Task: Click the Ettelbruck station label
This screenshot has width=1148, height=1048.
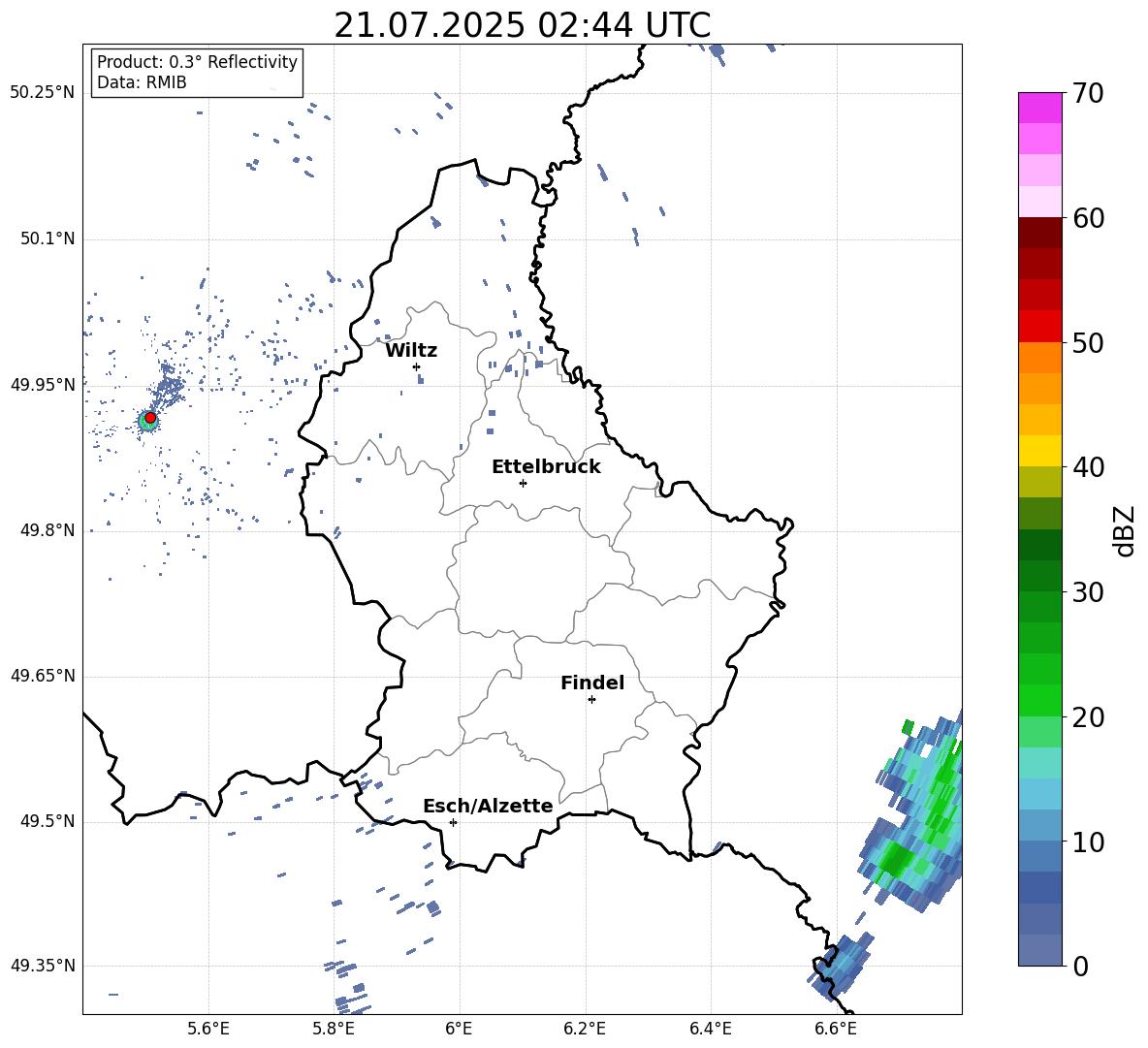Action: (x=546, y=467)
